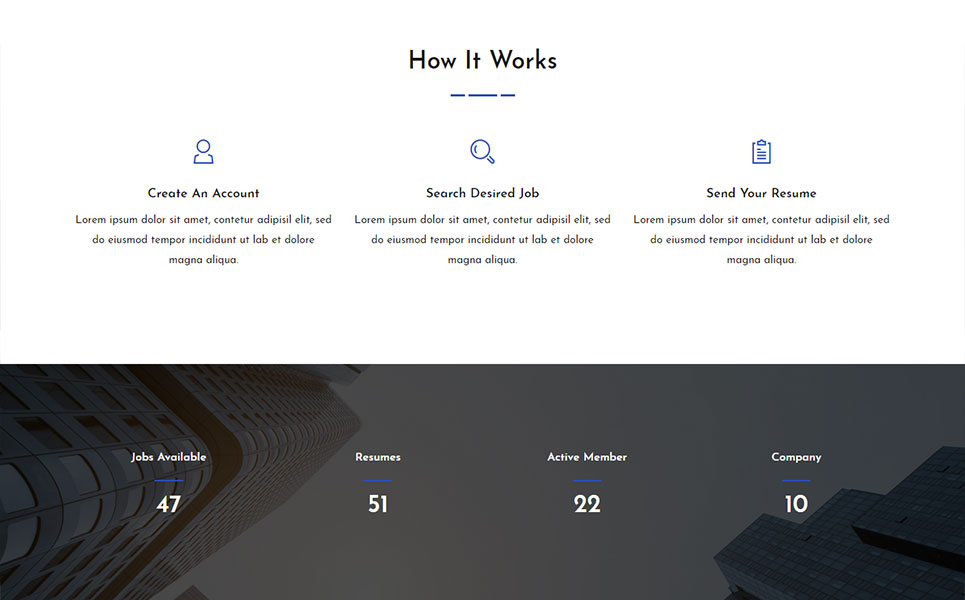965x600 pixels.
Task: Click the description under Search Desired Job
Action: tap(482, 239)
